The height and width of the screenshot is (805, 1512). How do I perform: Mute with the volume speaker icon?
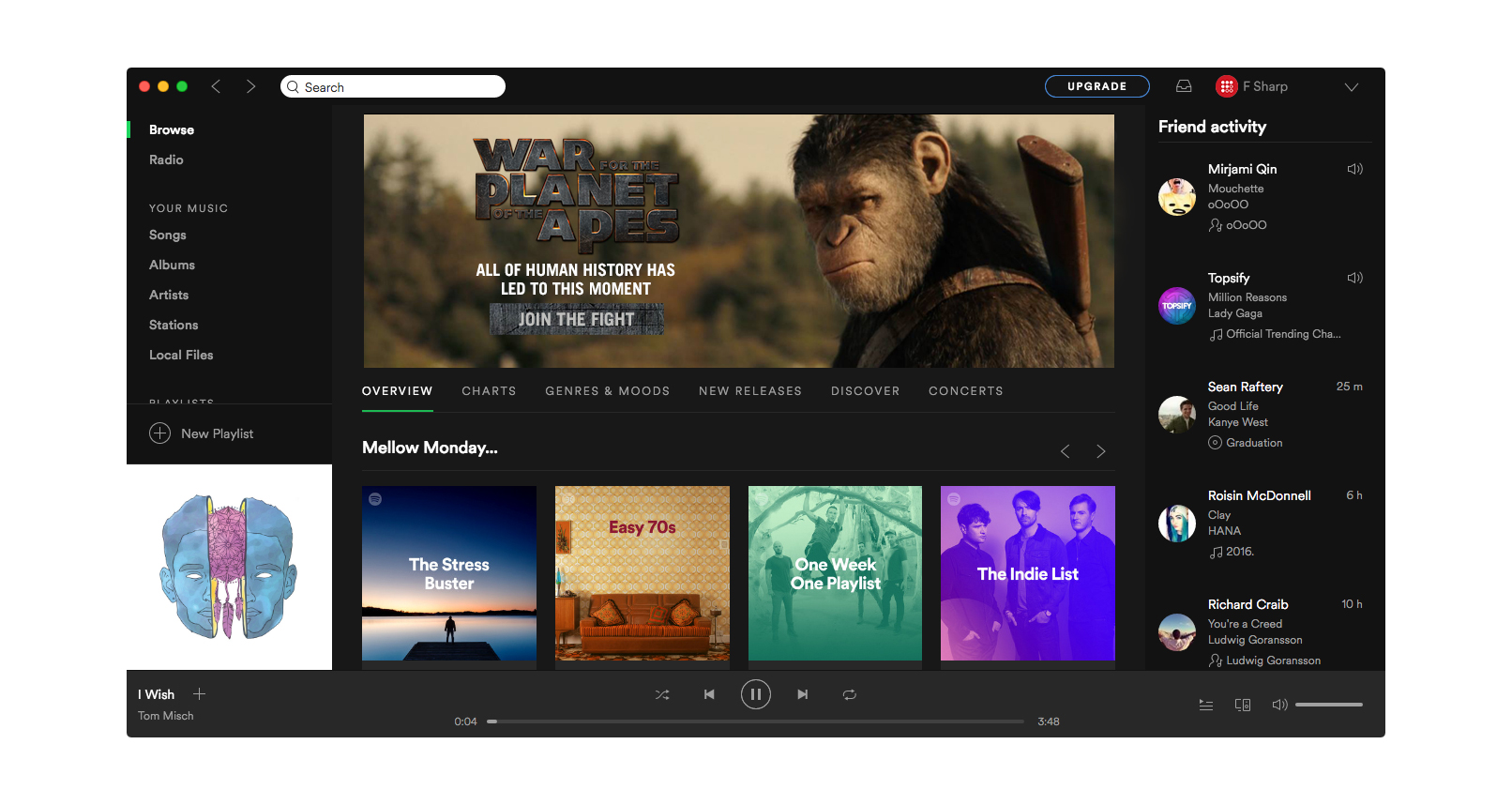(x=1279, y=705)
